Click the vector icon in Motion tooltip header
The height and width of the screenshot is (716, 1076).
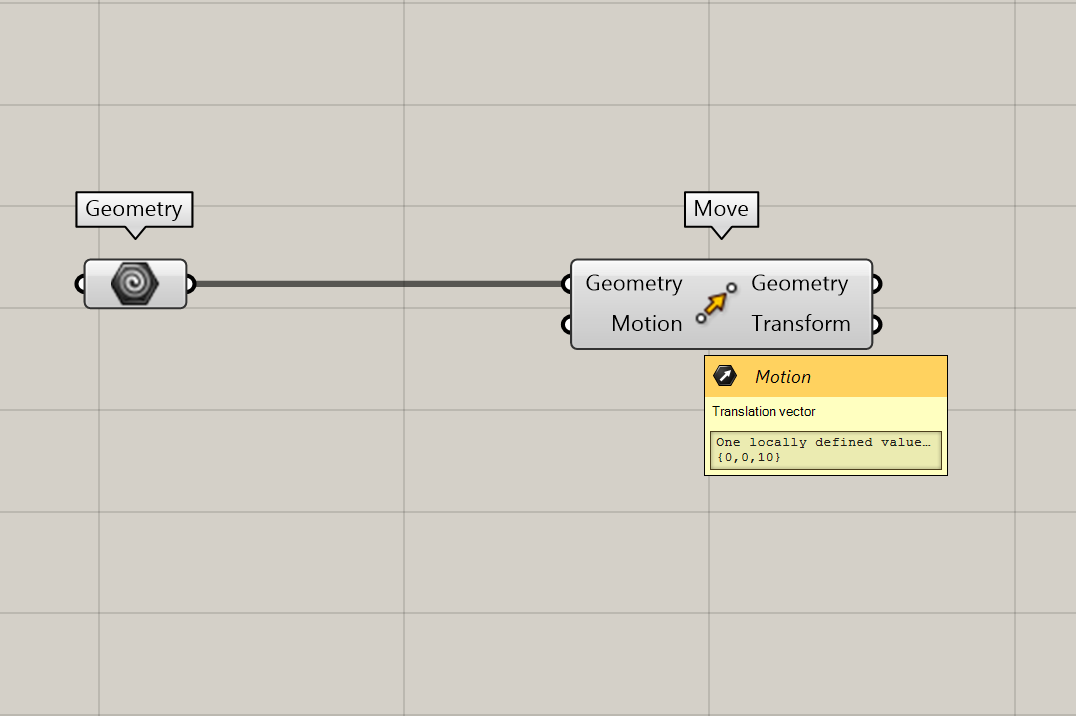pos(725,377)
